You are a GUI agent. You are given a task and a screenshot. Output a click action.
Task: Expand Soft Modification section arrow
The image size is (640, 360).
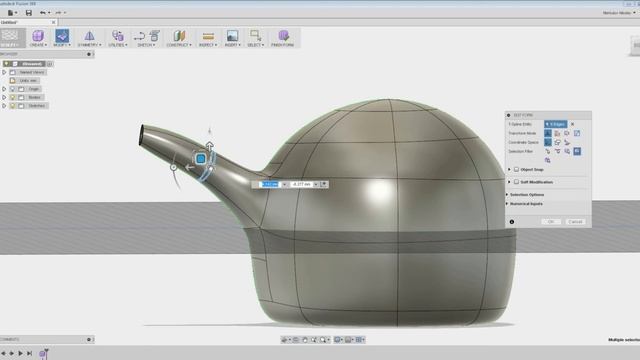509,182
